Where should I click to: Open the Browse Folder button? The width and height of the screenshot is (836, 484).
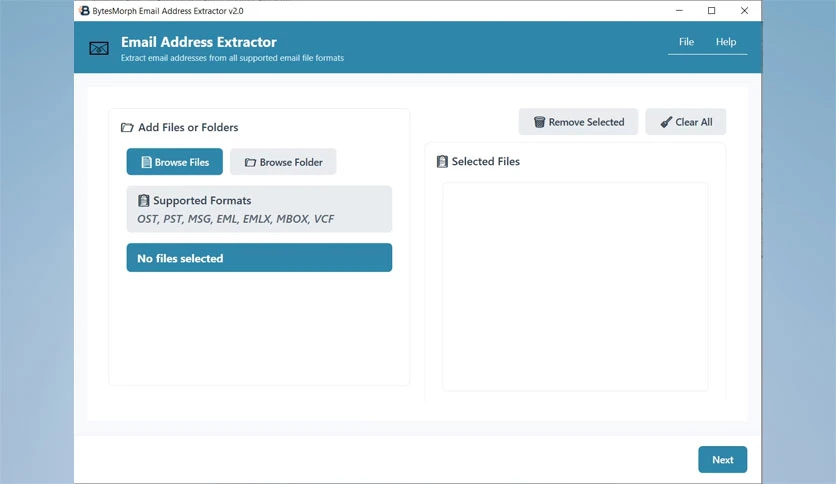pyautogui.click(x=283, y=162)
